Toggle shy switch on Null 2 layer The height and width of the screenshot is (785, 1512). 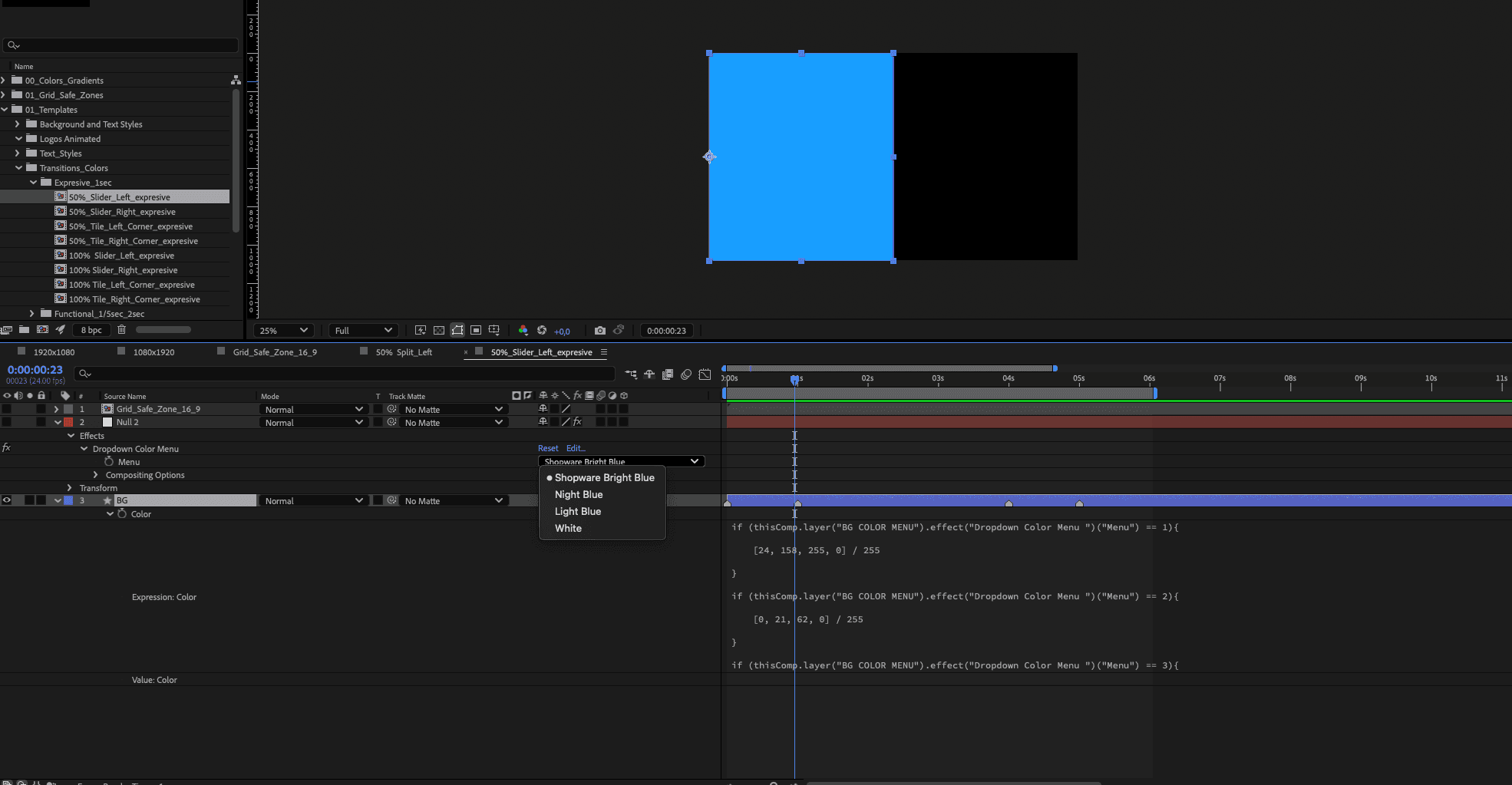pyautogui.click(x=543, y=422)
